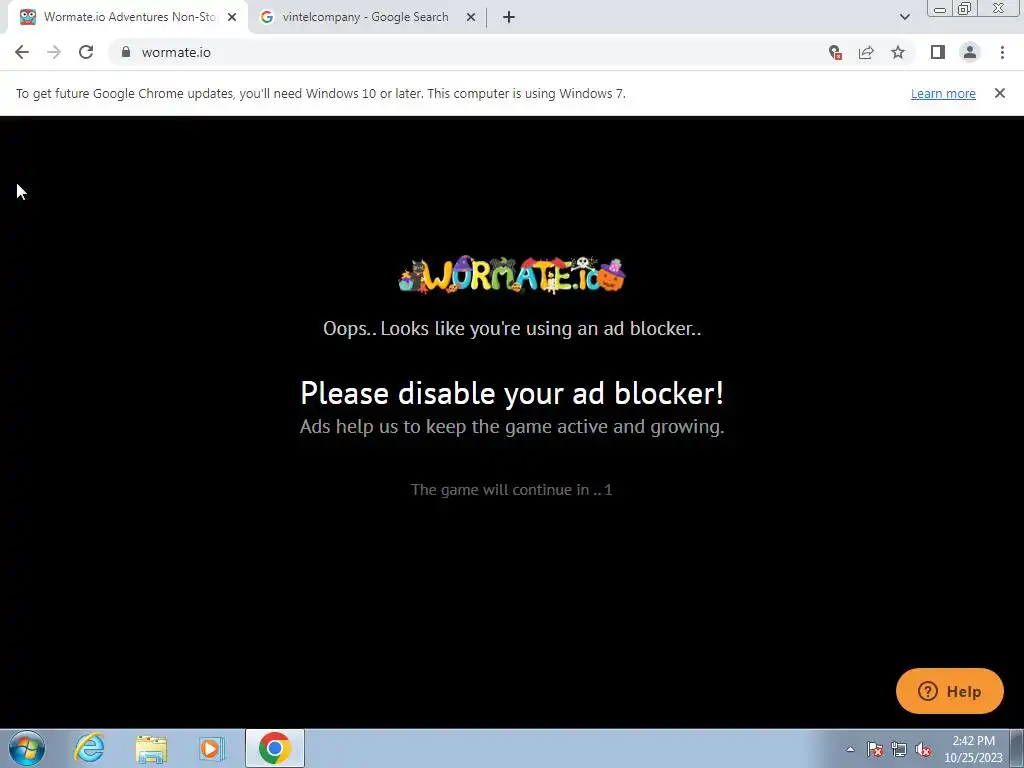
Task: Open the Chrome profile avatar menu
Action: [x=970, y=52]
